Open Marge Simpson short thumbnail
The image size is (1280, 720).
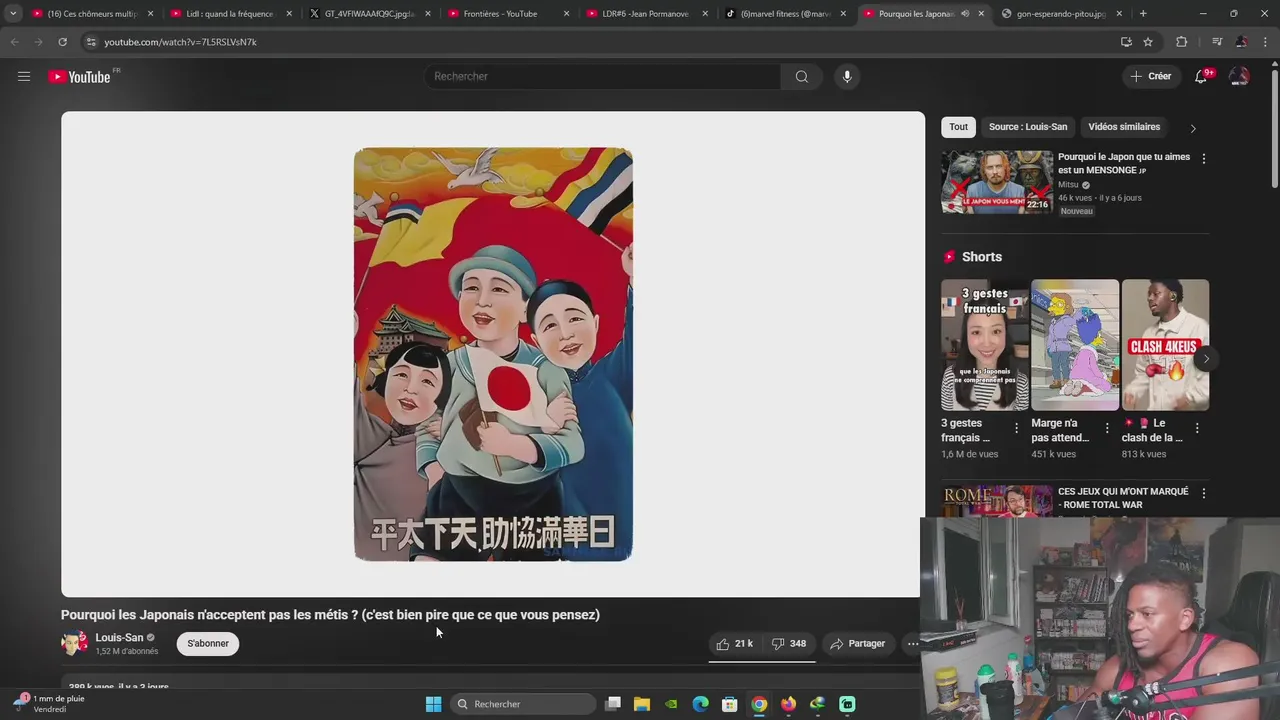(x=1075, y=345)
